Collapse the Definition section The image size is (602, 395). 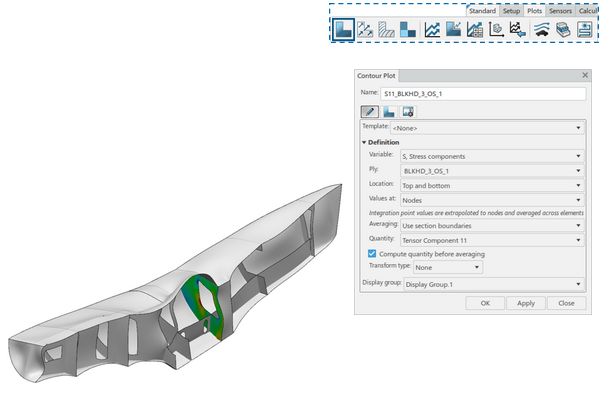point(364,142)
